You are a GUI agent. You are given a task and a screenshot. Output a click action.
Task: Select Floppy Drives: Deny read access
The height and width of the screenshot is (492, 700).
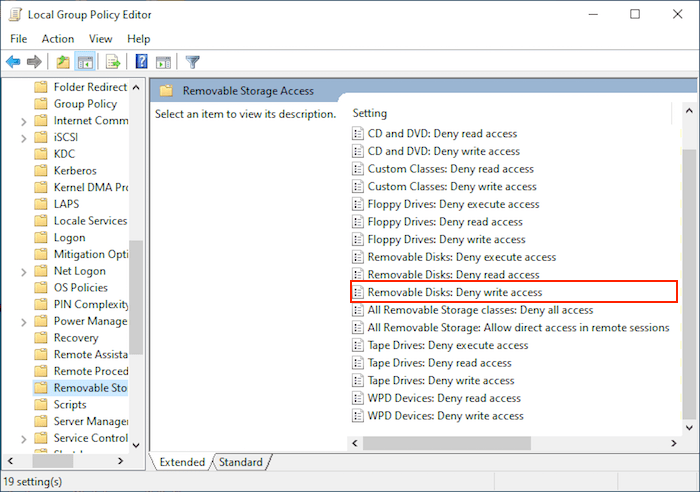coord(445,222)
